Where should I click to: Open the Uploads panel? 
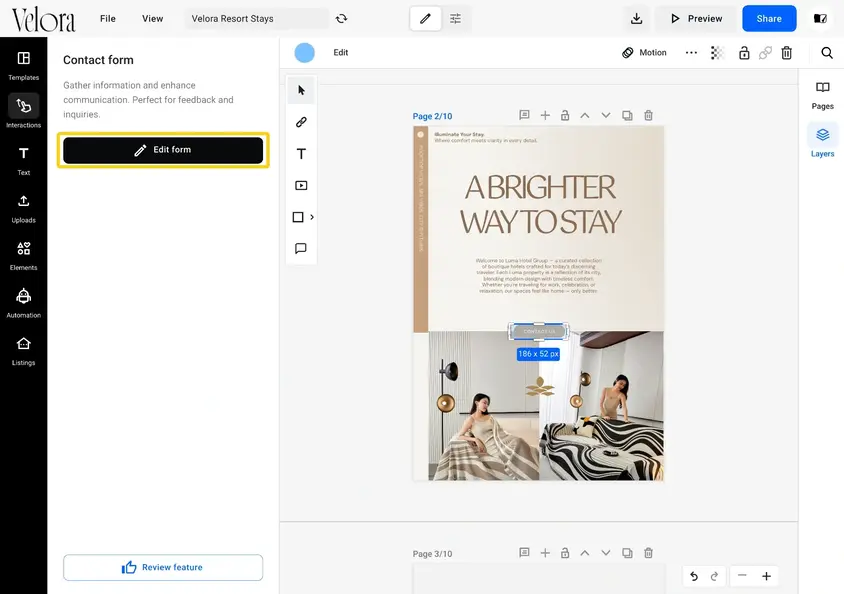pyautogui.click(x=23, y=208)
